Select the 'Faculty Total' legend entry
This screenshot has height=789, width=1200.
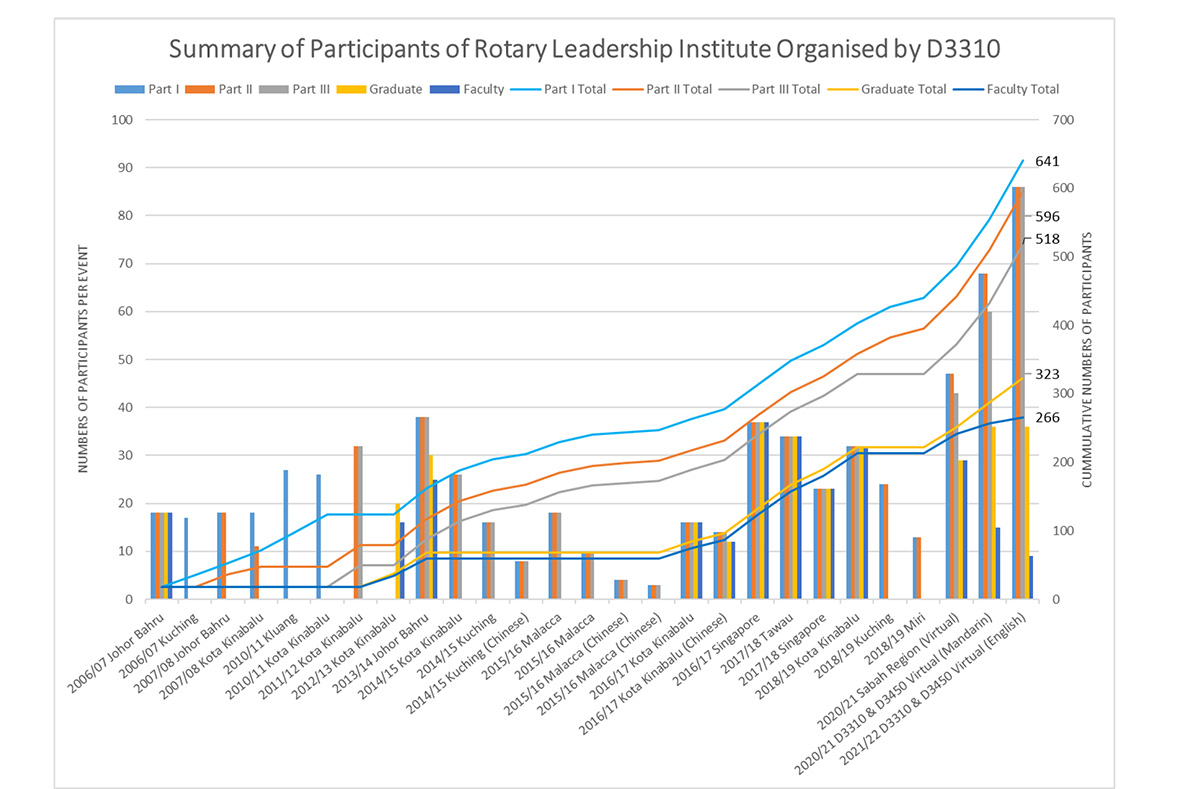point(1007,89)
